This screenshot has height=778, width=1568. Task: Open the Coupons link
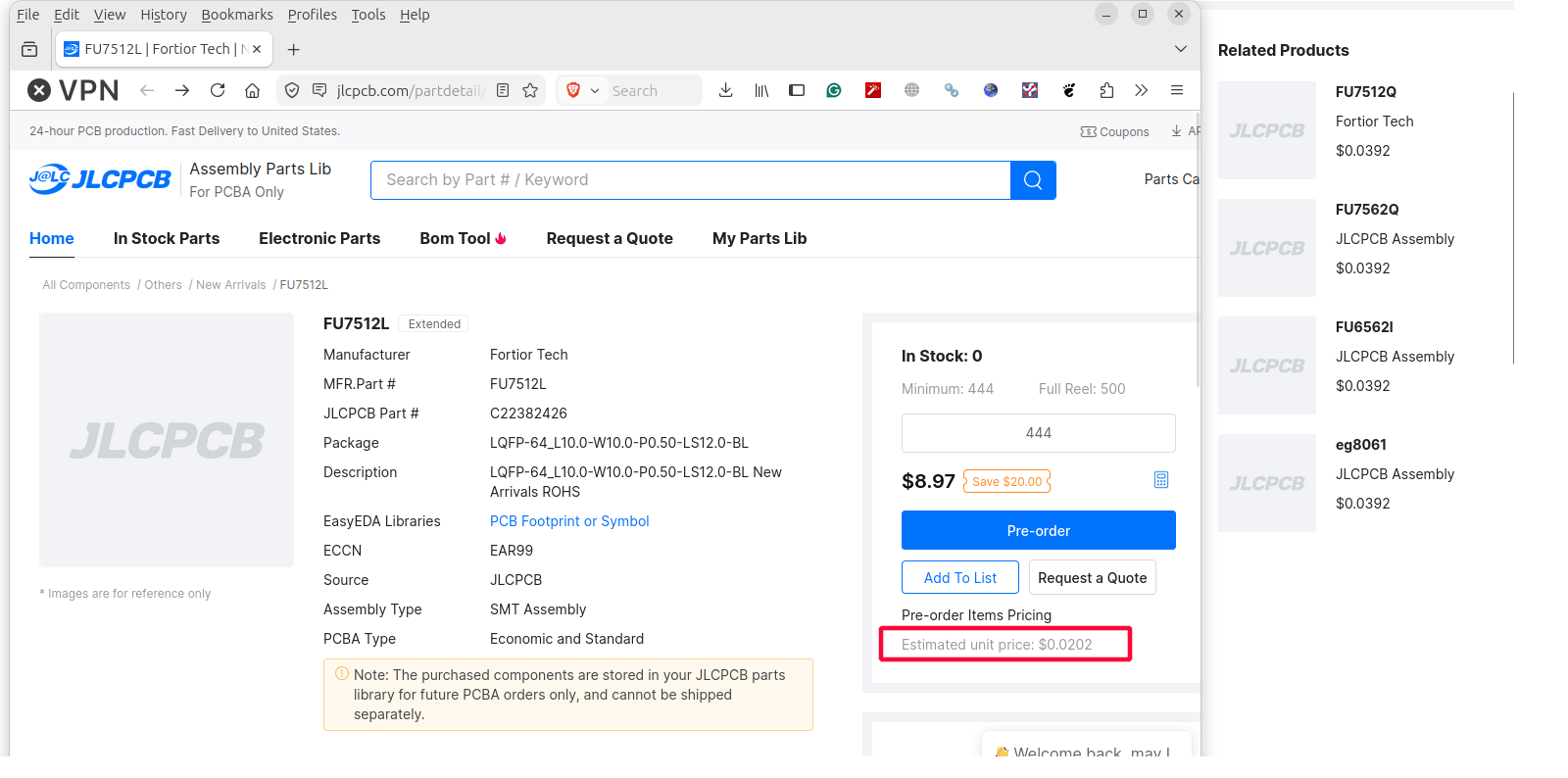pos(1114,131)
